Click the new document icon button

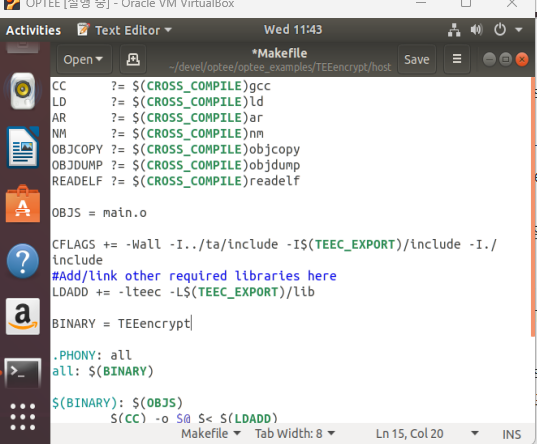[133, 60]
